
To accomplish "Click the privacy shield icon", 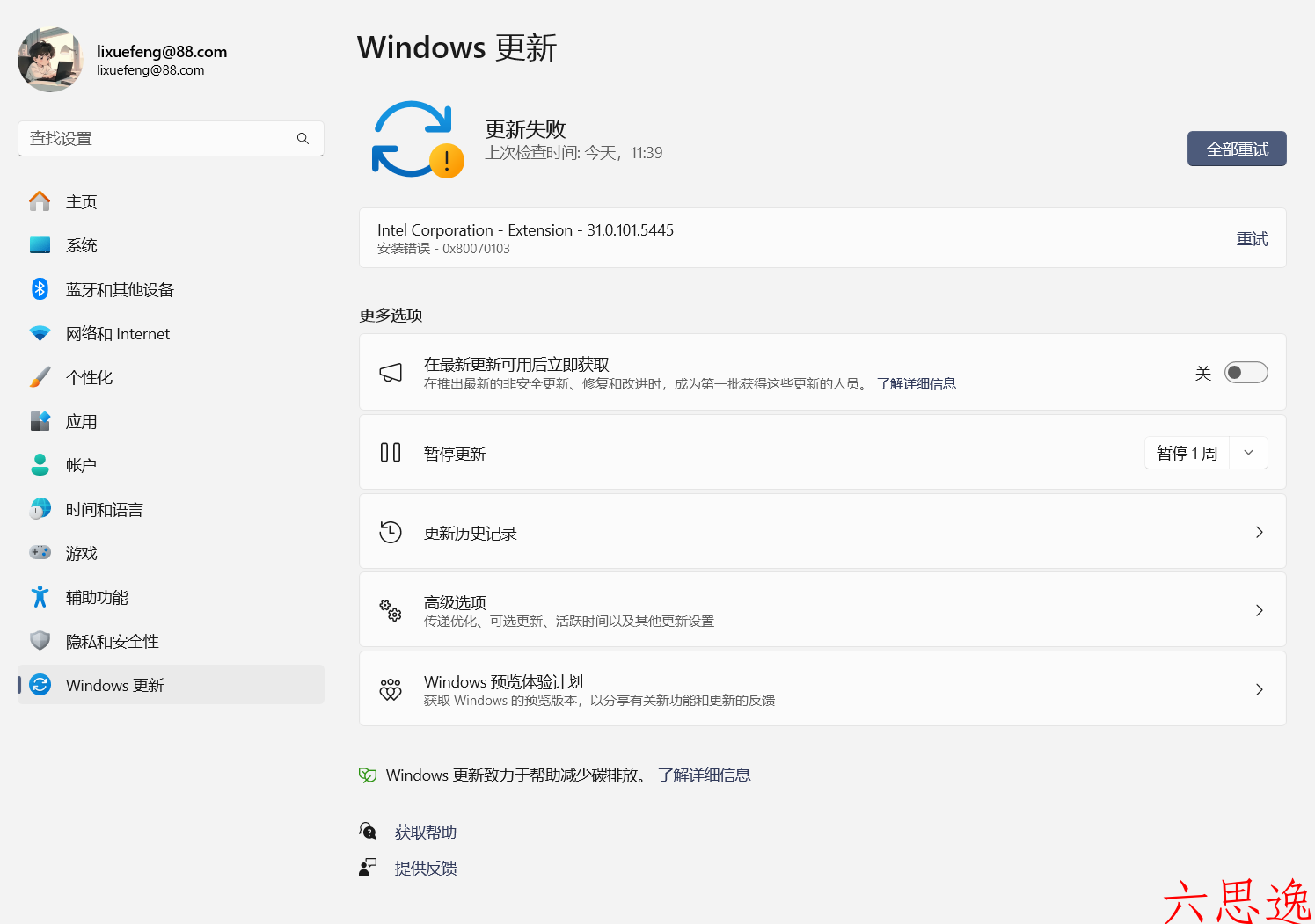I will (40, 641).
